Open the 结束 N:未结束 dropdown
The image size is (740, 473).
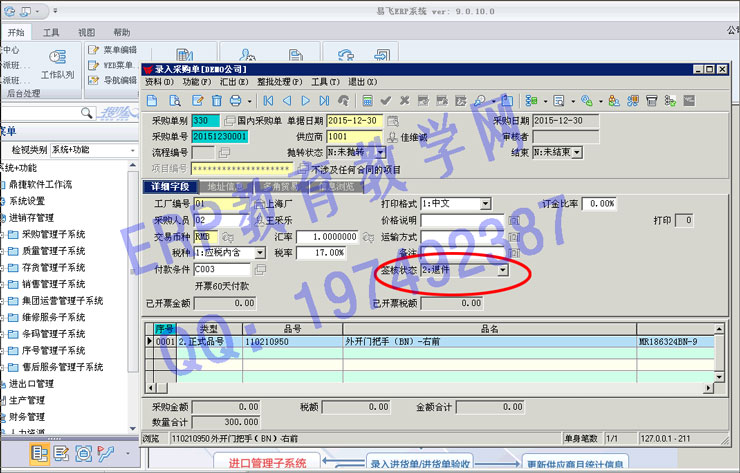tap(577, 152)
